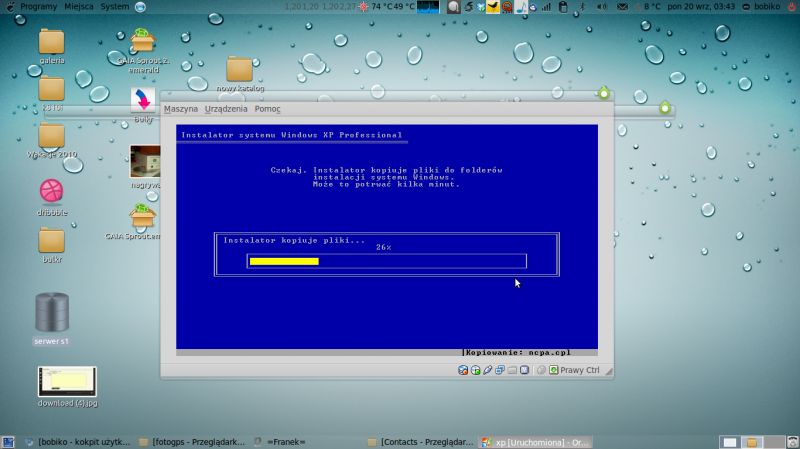Open the Pomoc menu
Screen dimensions: 800x449
[267, 109]
